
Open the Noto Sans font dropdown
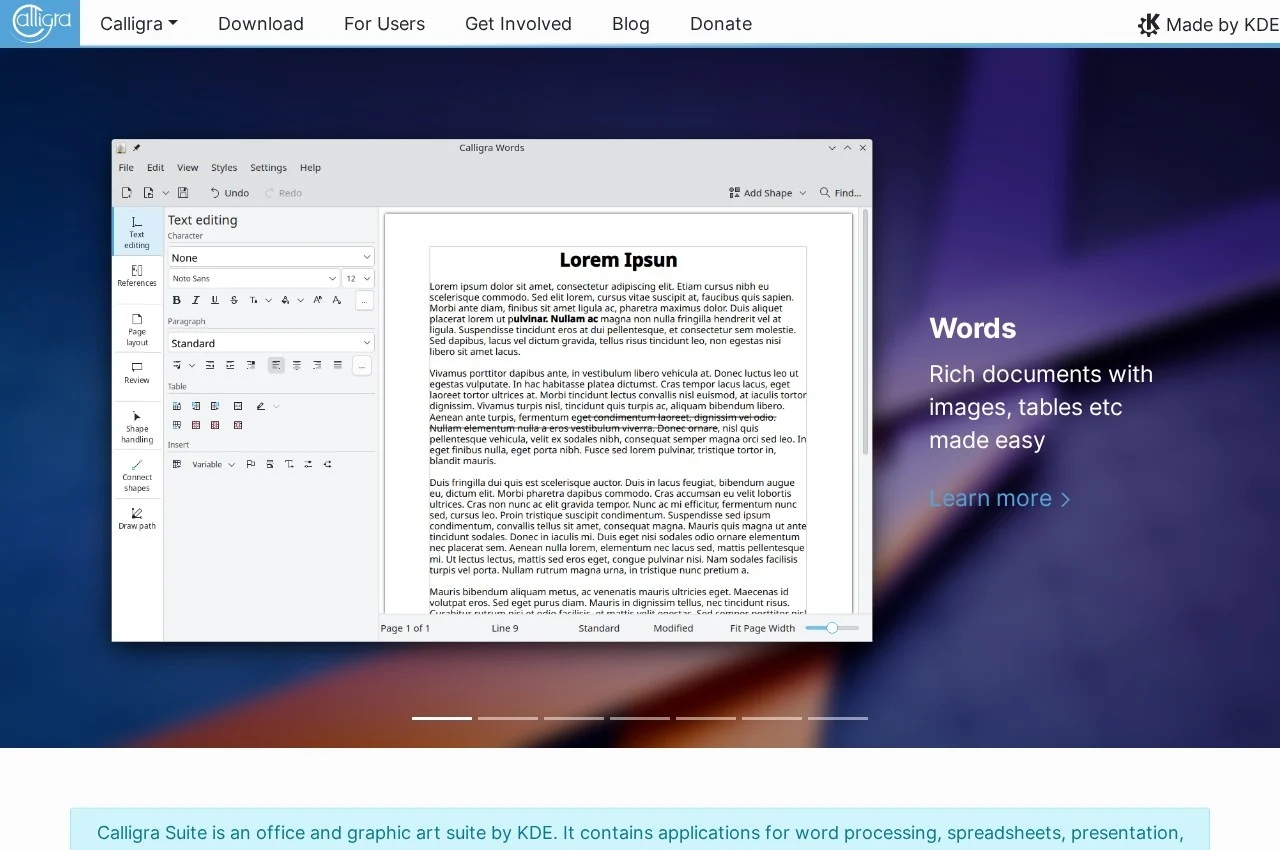point(254,278)
